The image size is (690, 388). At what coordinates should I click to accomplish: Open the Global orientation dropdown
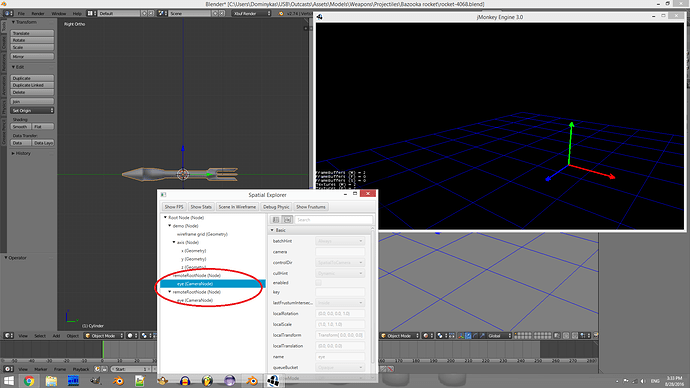499,336
